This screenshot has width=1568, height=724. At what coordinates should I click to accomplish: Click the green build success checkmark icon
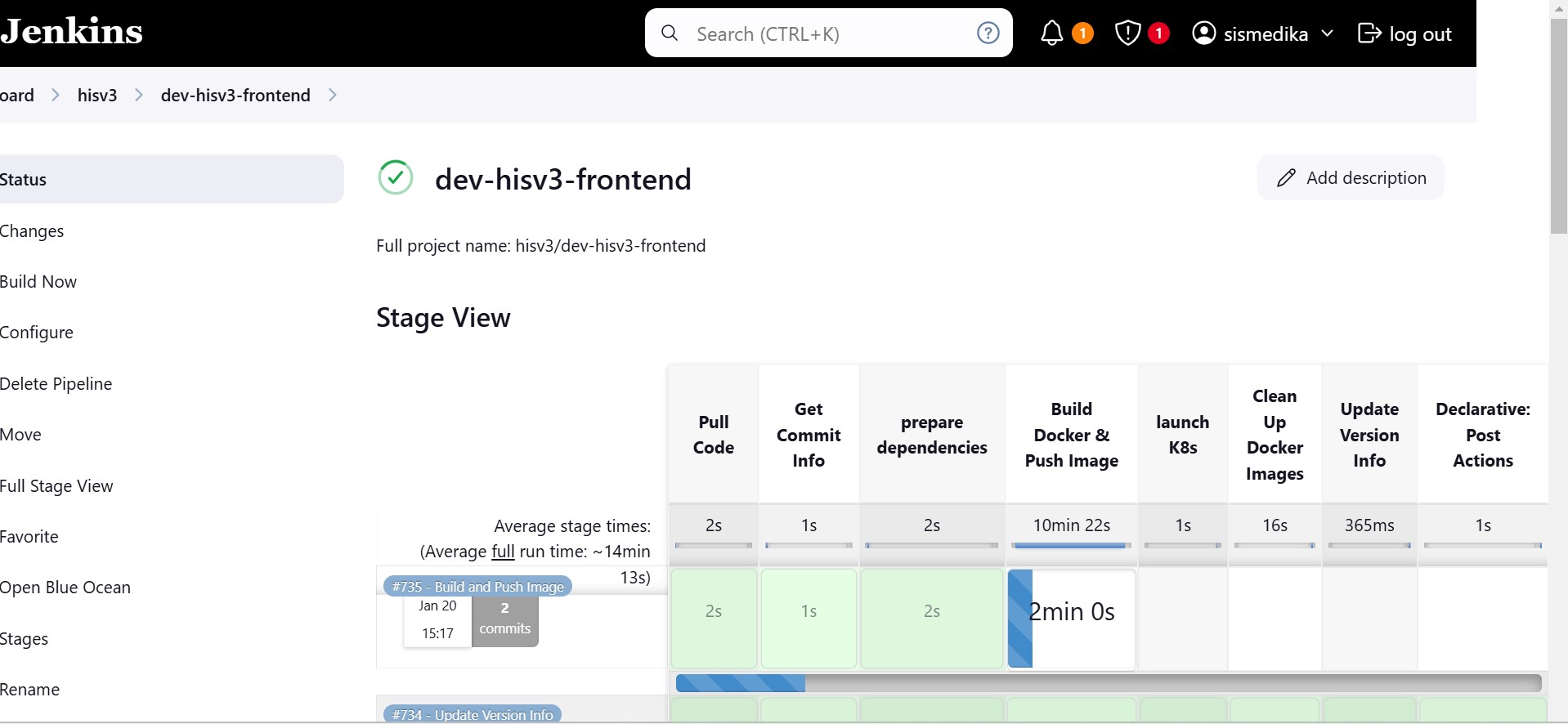coord(396,178)
